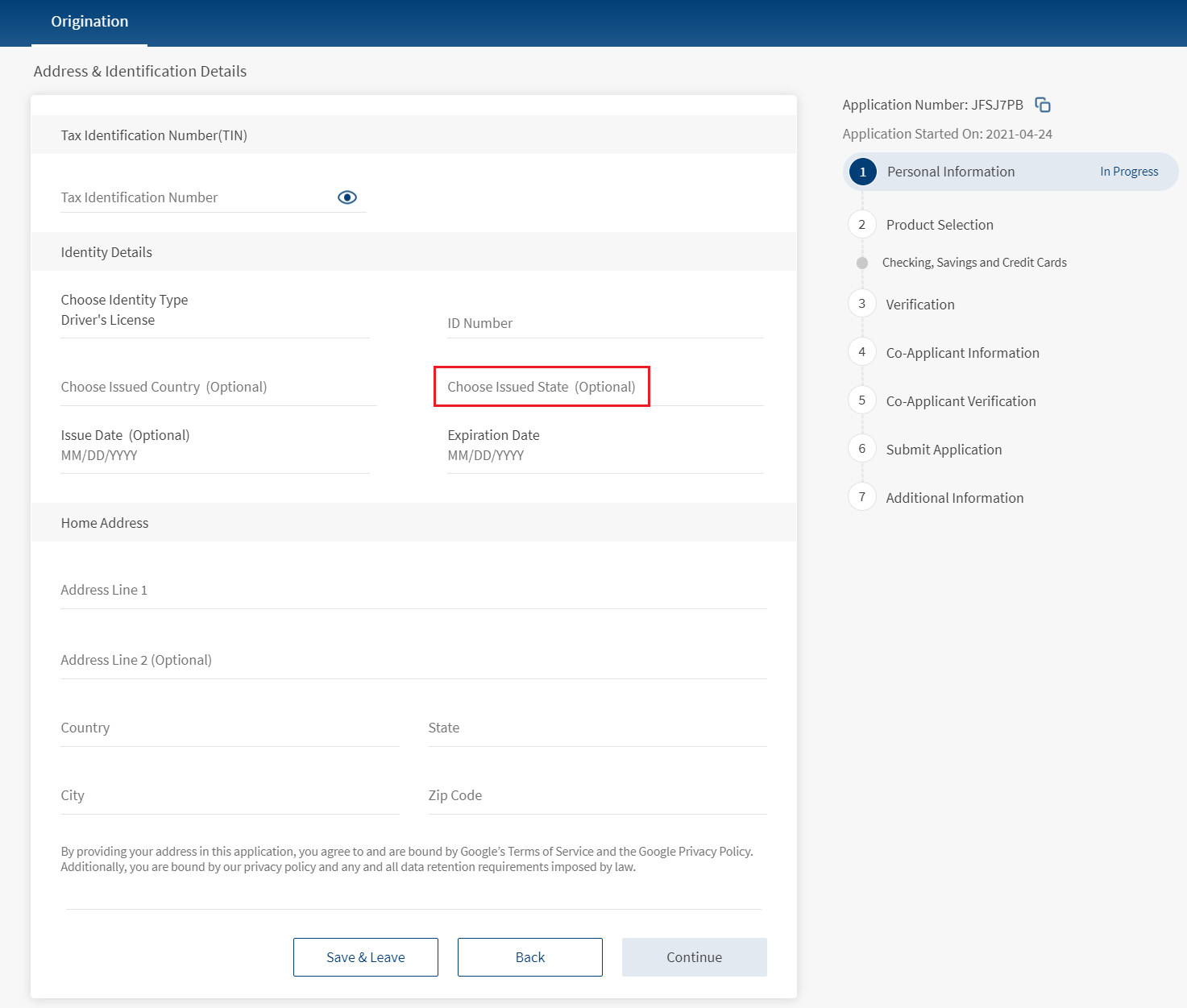Screen dimensions: 1187x1008
Task: Click the Continue button
Action: click(694, 957)
